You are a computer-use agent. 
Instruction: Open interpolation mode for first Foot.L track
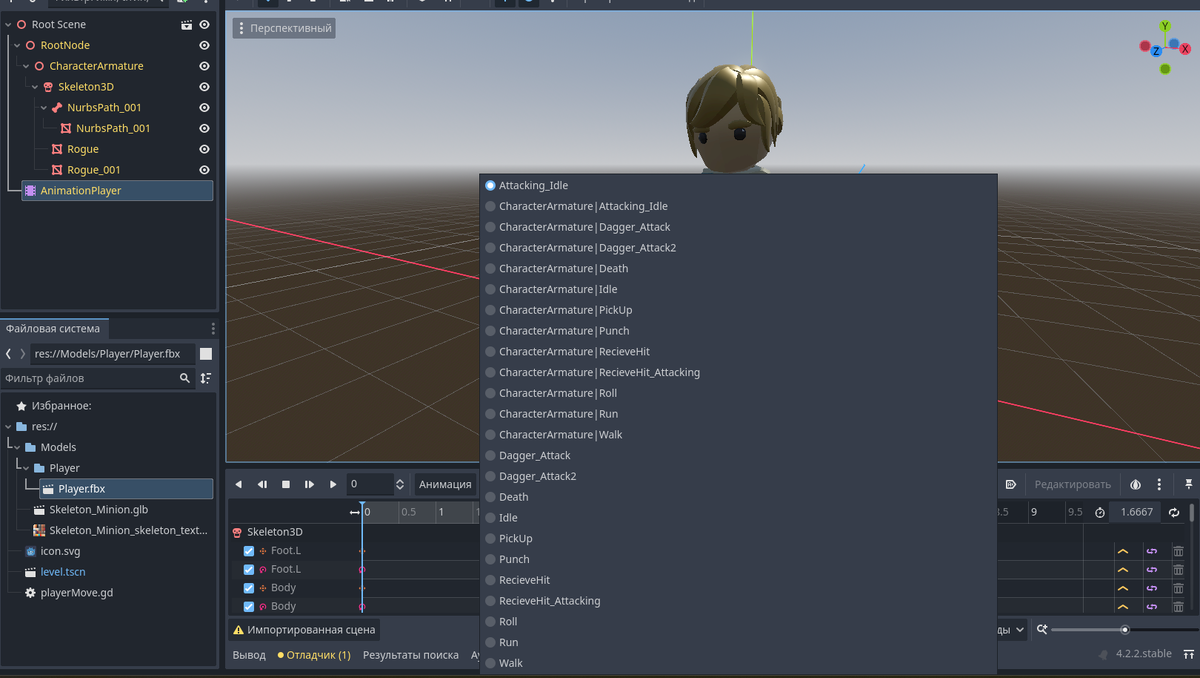[x=1123, y=551]
